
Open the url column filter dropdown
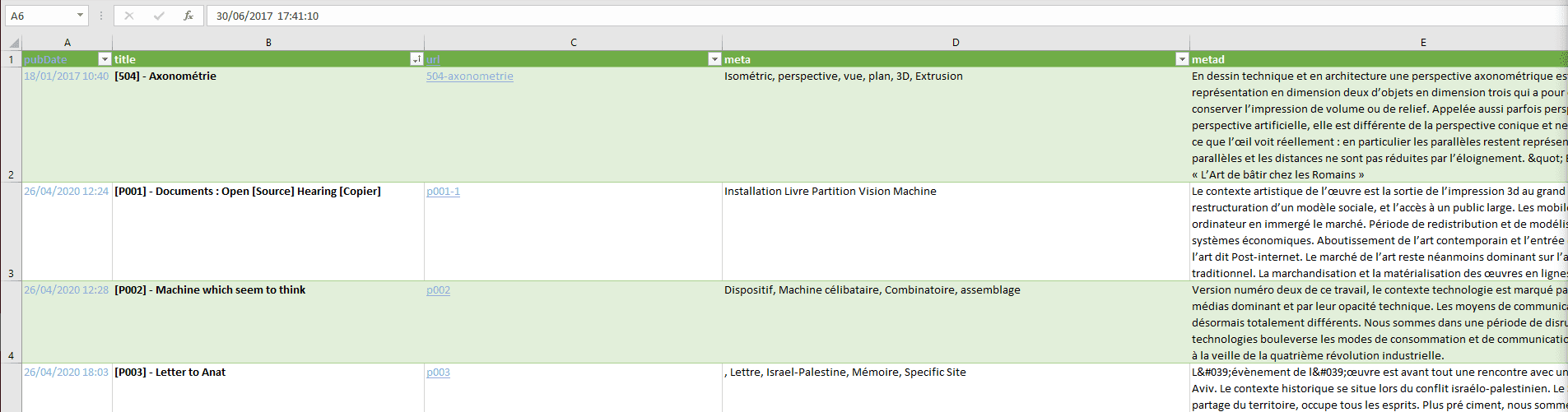pyautogui.click(x=714, y=59)
